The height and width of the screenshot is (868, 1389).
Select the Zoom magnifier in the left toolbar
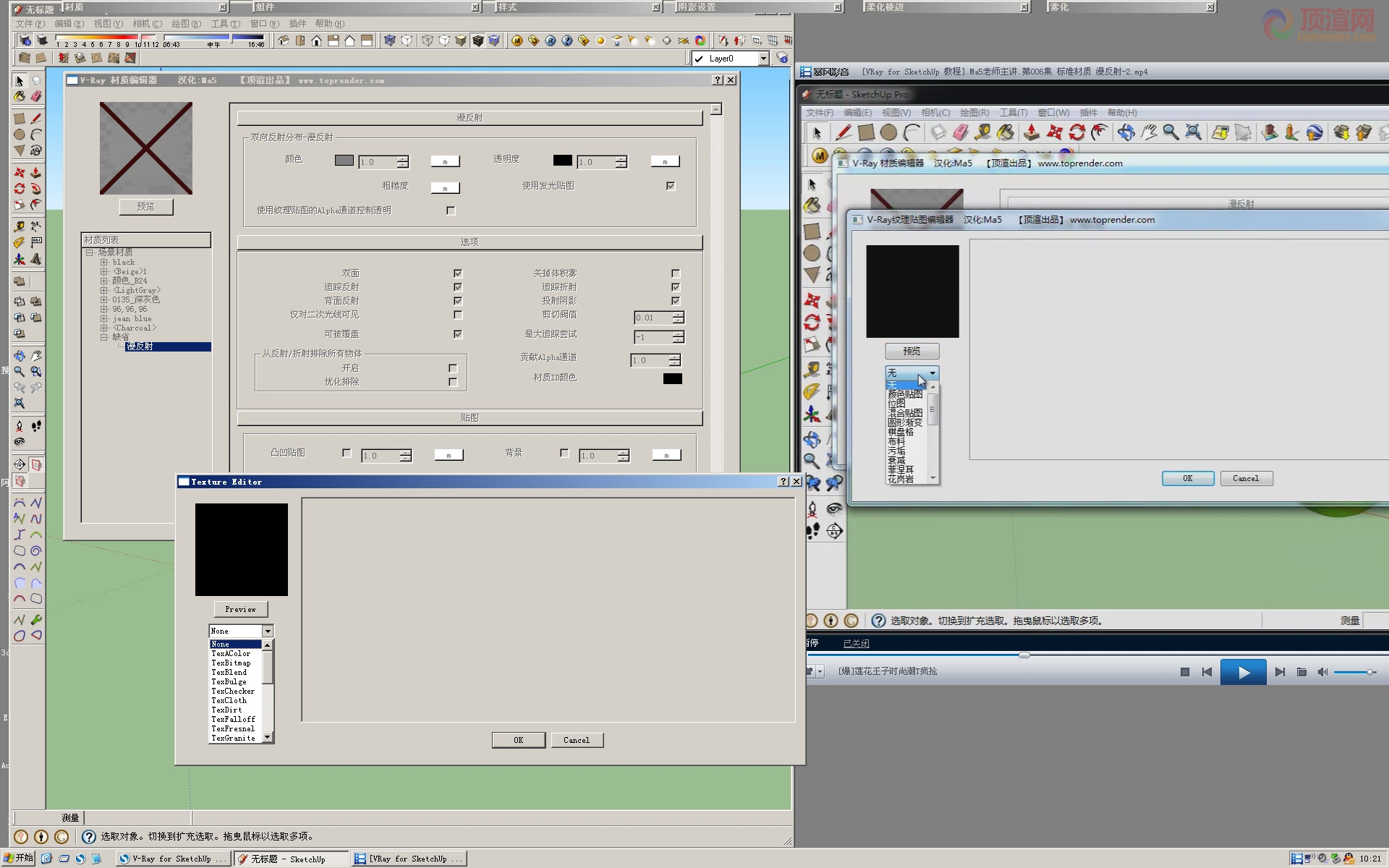coord(20,372)
